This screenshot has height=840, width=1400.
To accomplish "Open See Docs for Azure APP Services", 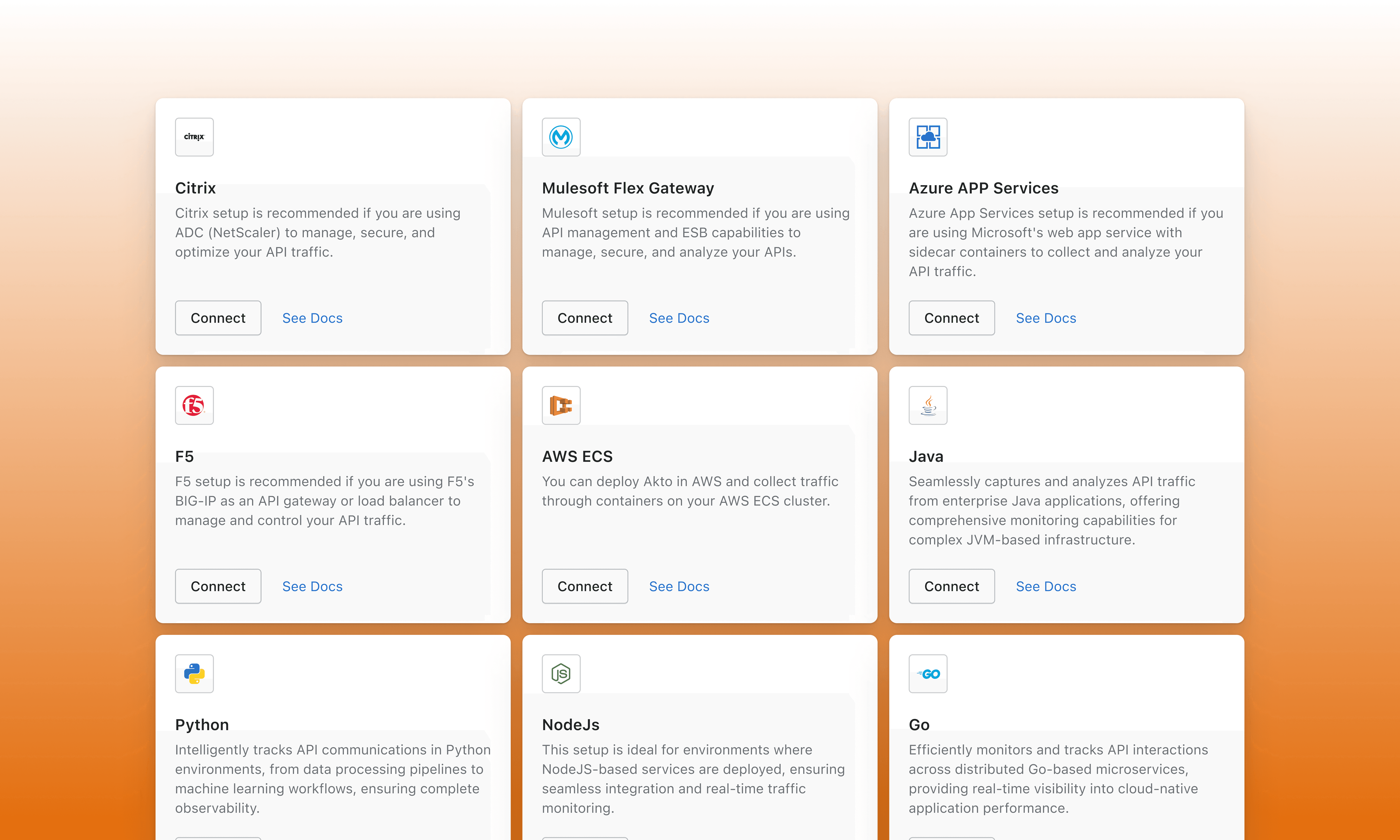I will point(1046,318).
